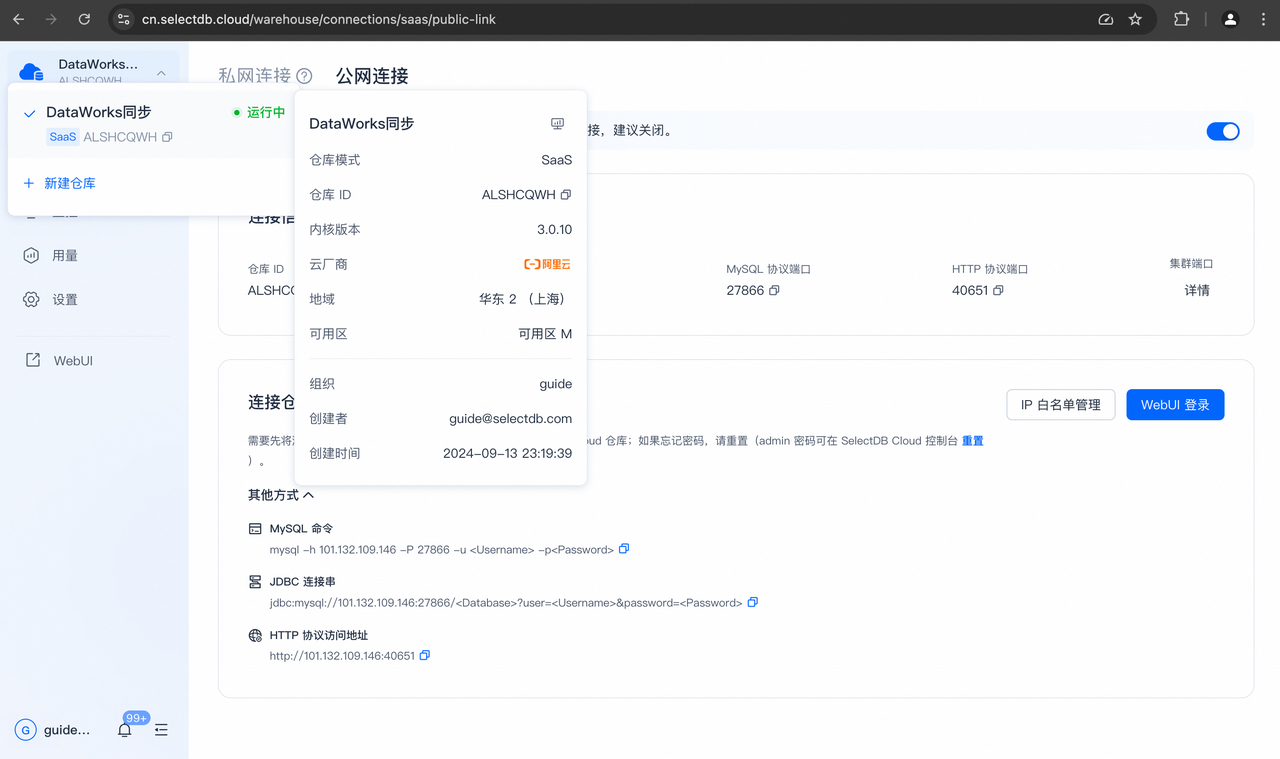This screenshot has width=1280, height=759.
Task: Copy the JDBC 连接串
Action: tap(753, 602)
